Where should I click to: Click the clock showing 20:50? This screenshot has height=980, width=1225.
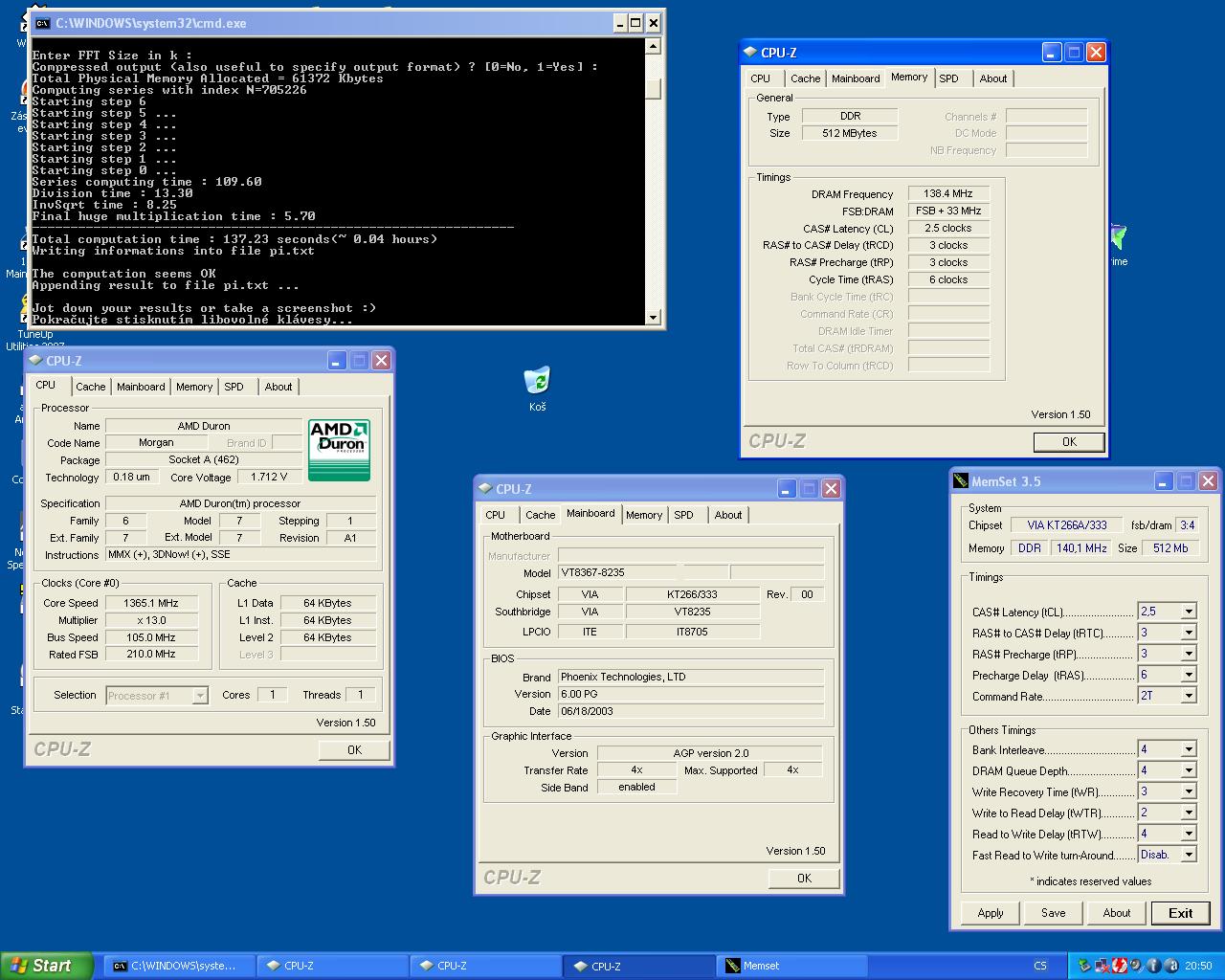[1198, 966]
